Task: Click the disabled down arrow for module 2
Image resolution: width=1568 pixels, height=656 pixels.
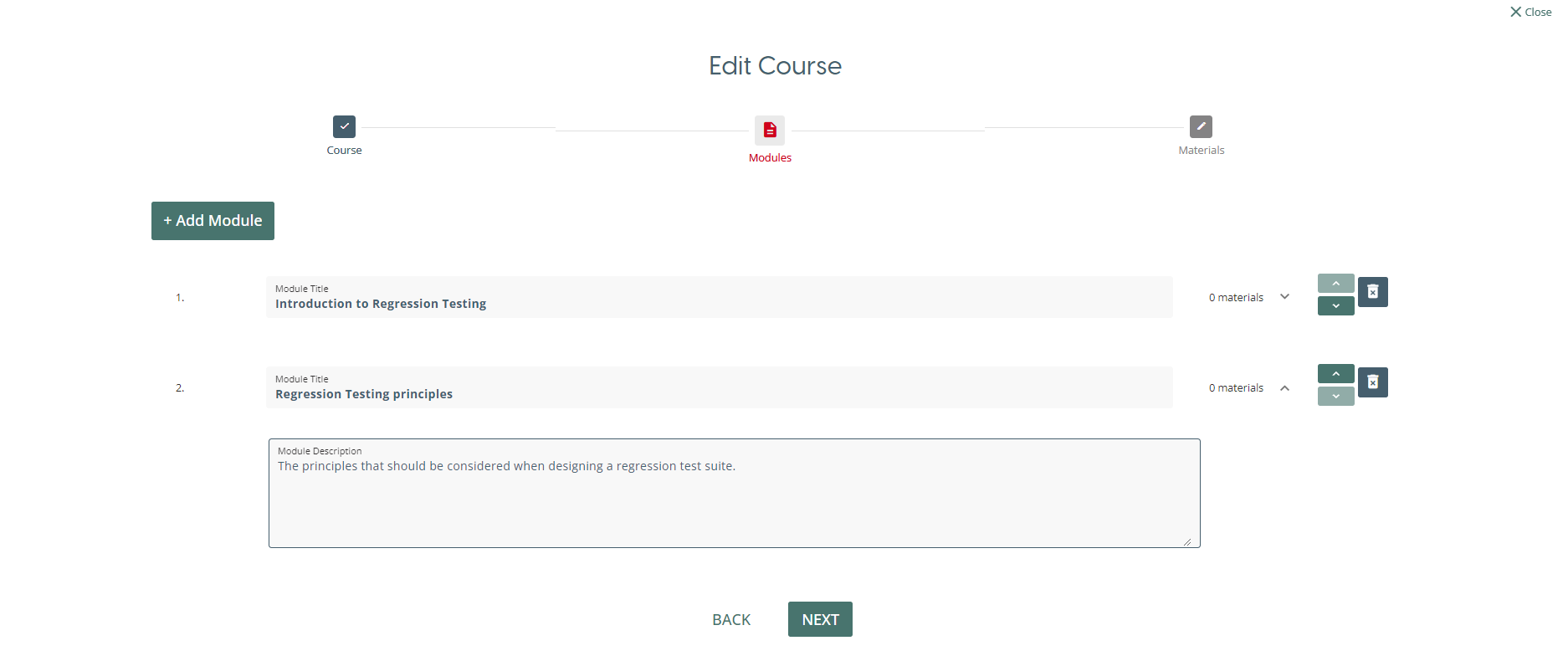Action: [1335, 397]
